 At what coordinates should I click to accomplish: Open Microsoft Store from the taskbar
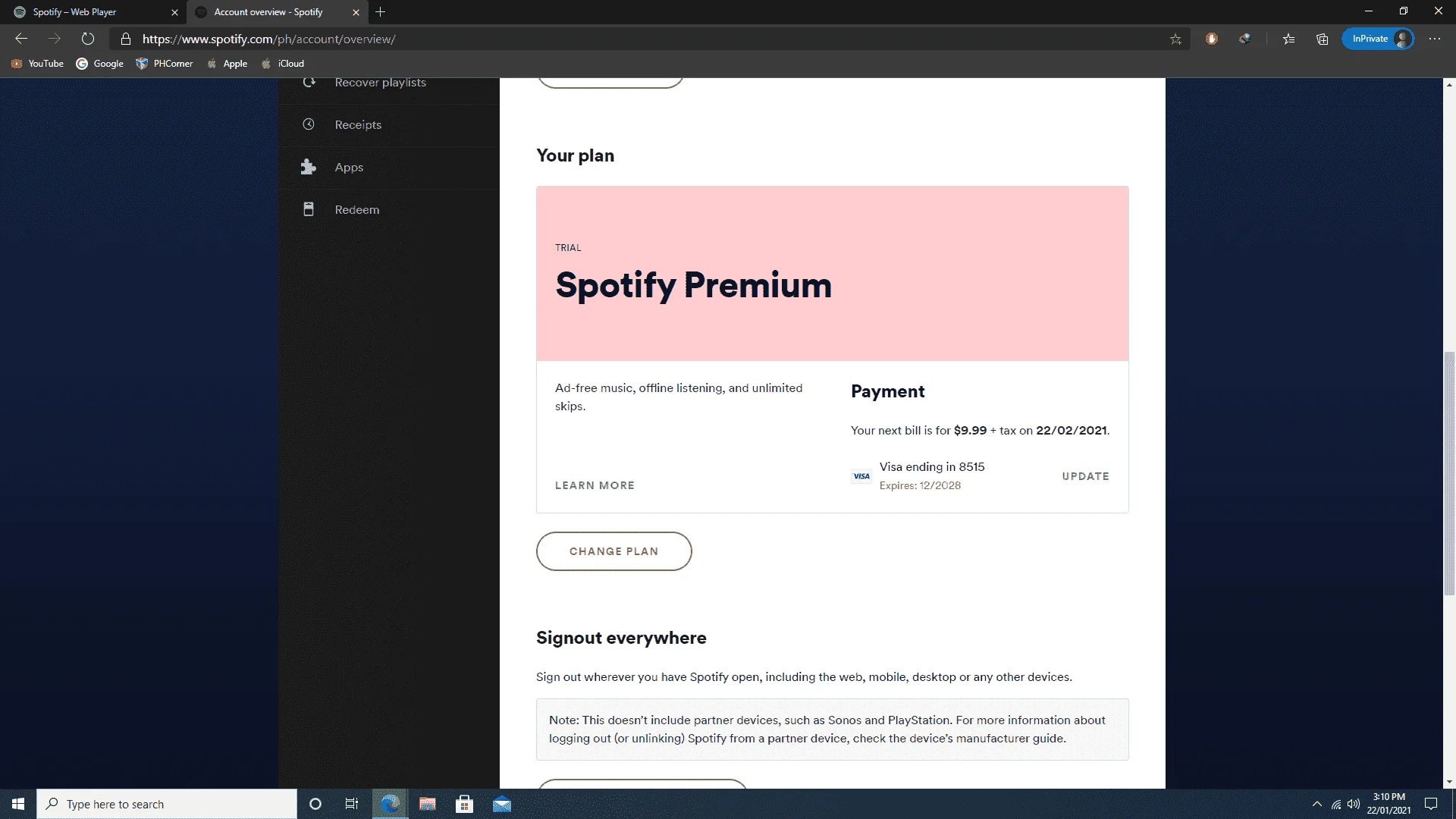pyautogui.click(x=464, y=804)
